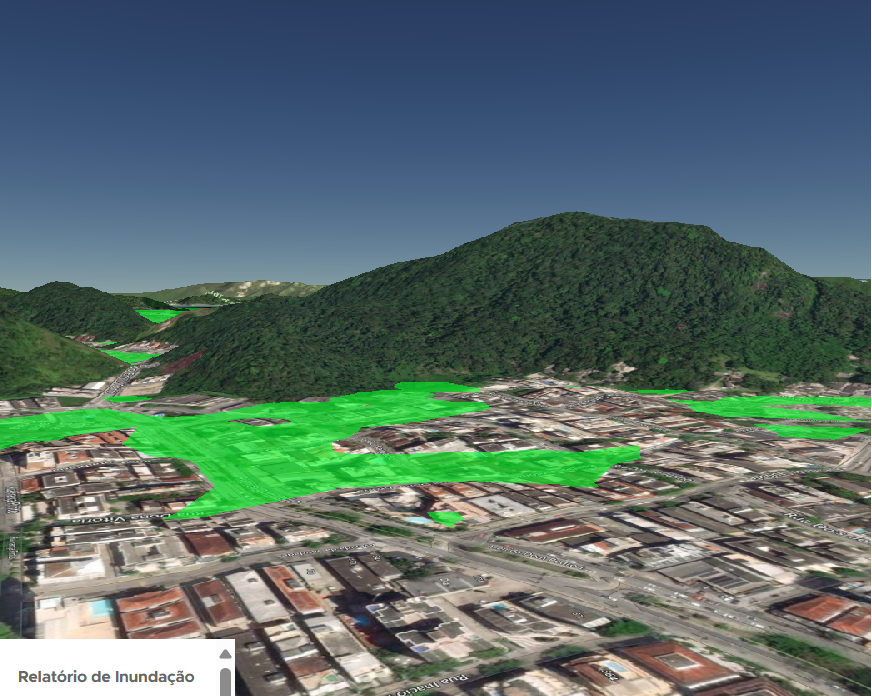Click the vertical street label on the left edge

(12, 500)
